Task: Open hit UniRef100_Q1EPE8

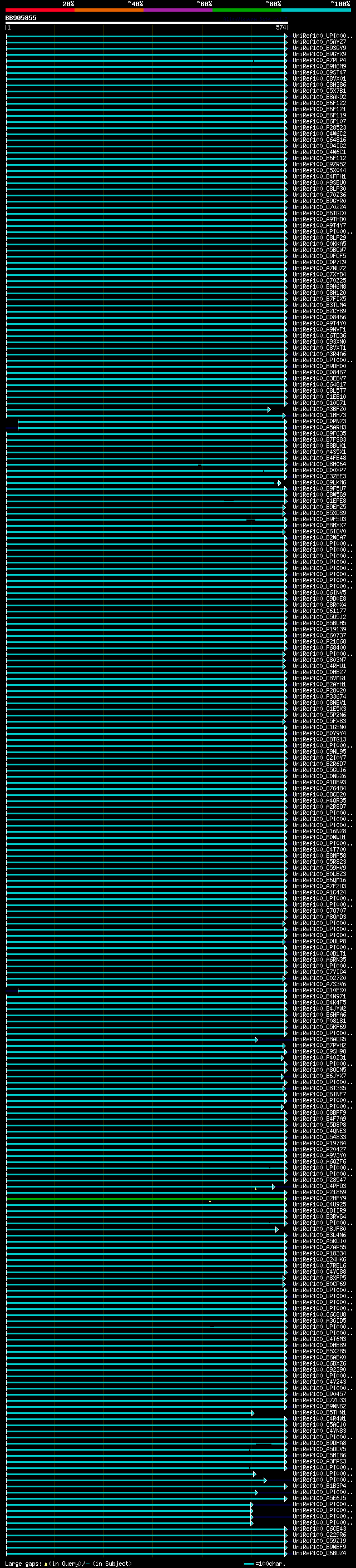Action: [319, 501]
